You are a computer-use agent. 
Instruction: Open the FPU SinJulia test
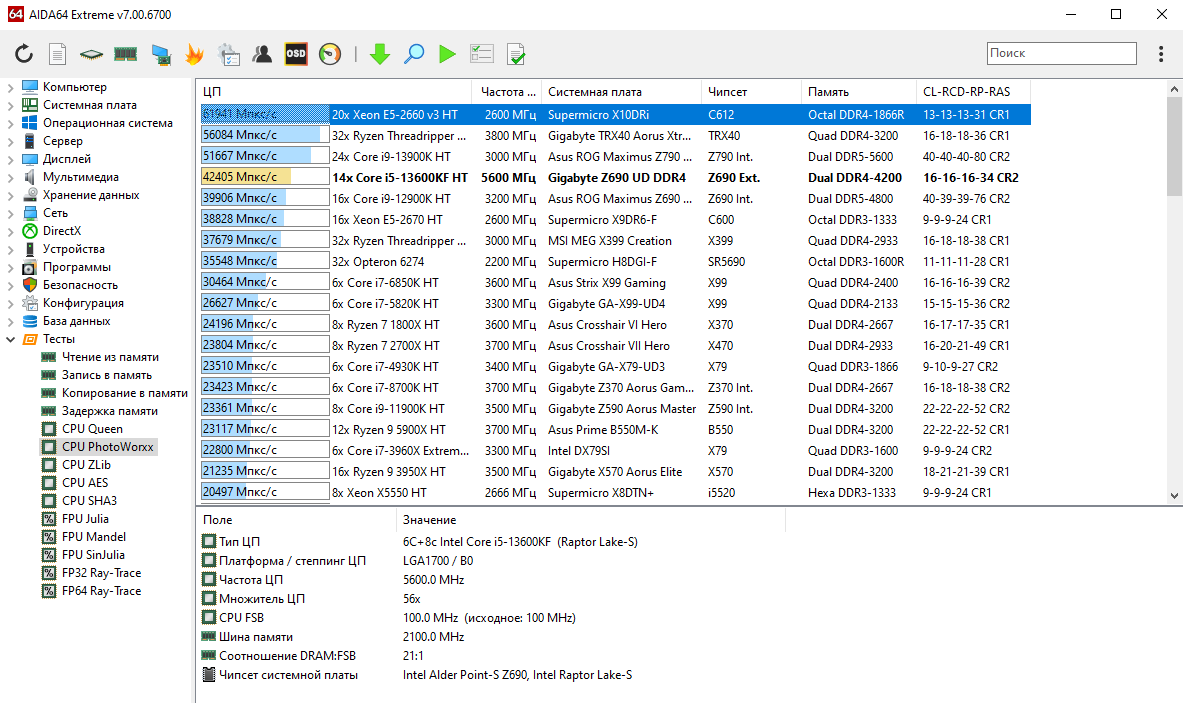coord(93,555)
